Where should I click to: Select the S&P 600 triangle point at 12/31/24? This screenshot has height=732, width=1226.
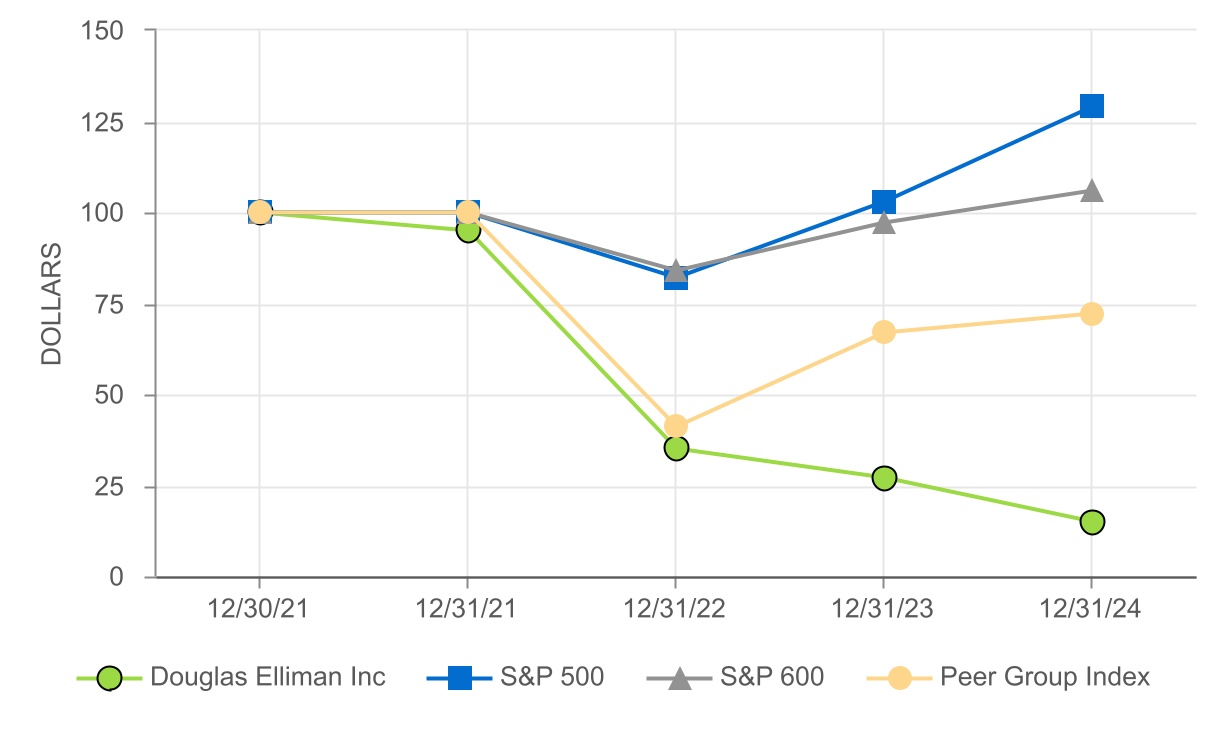1092,190
